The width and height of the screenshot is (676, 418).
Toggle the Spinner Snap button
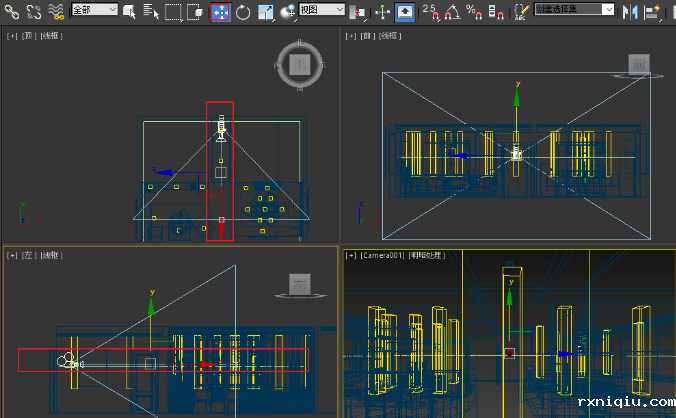(496, 12)
